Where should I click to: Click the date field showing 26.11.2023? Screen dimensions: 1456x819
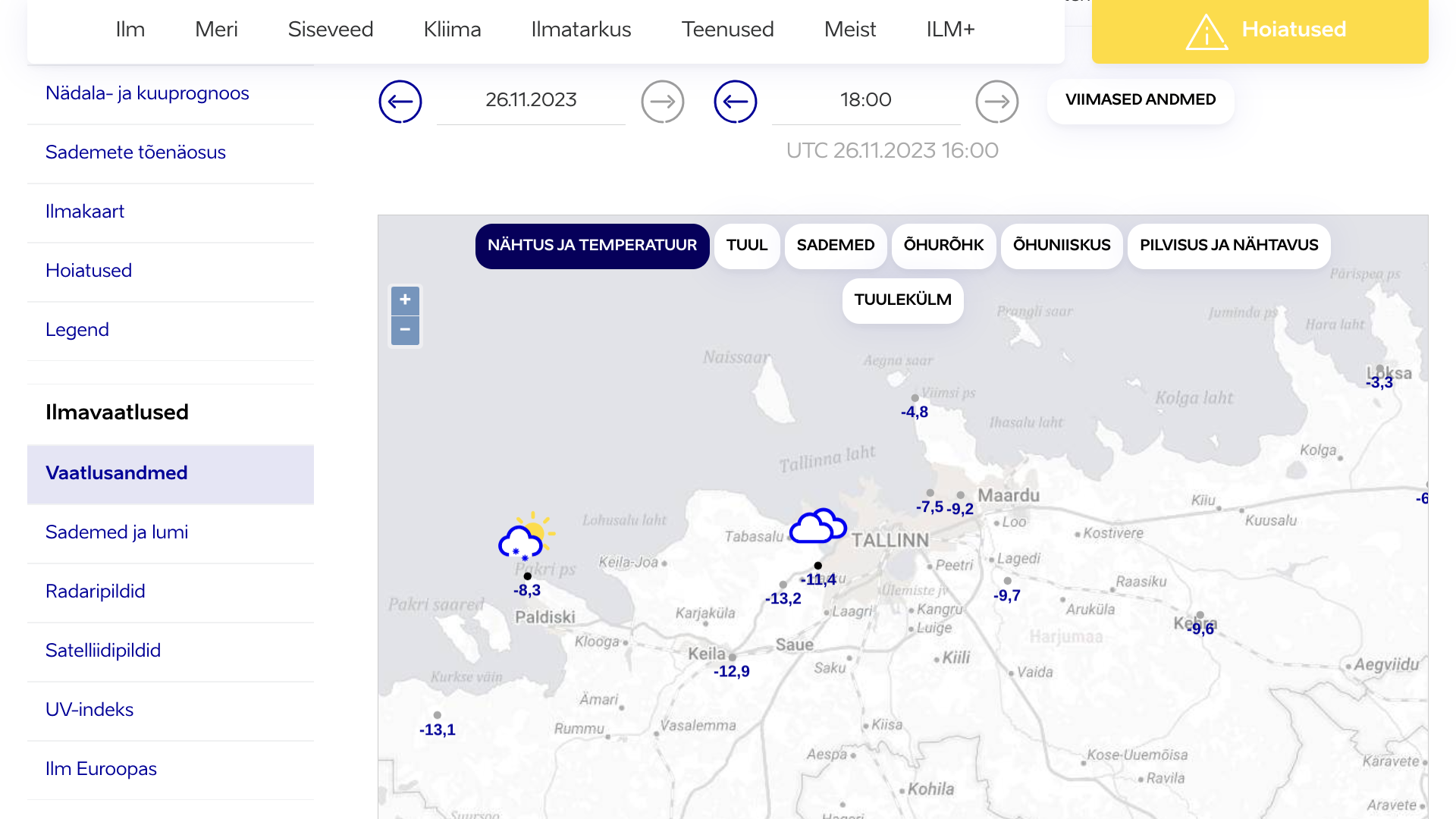click(531, 100)
